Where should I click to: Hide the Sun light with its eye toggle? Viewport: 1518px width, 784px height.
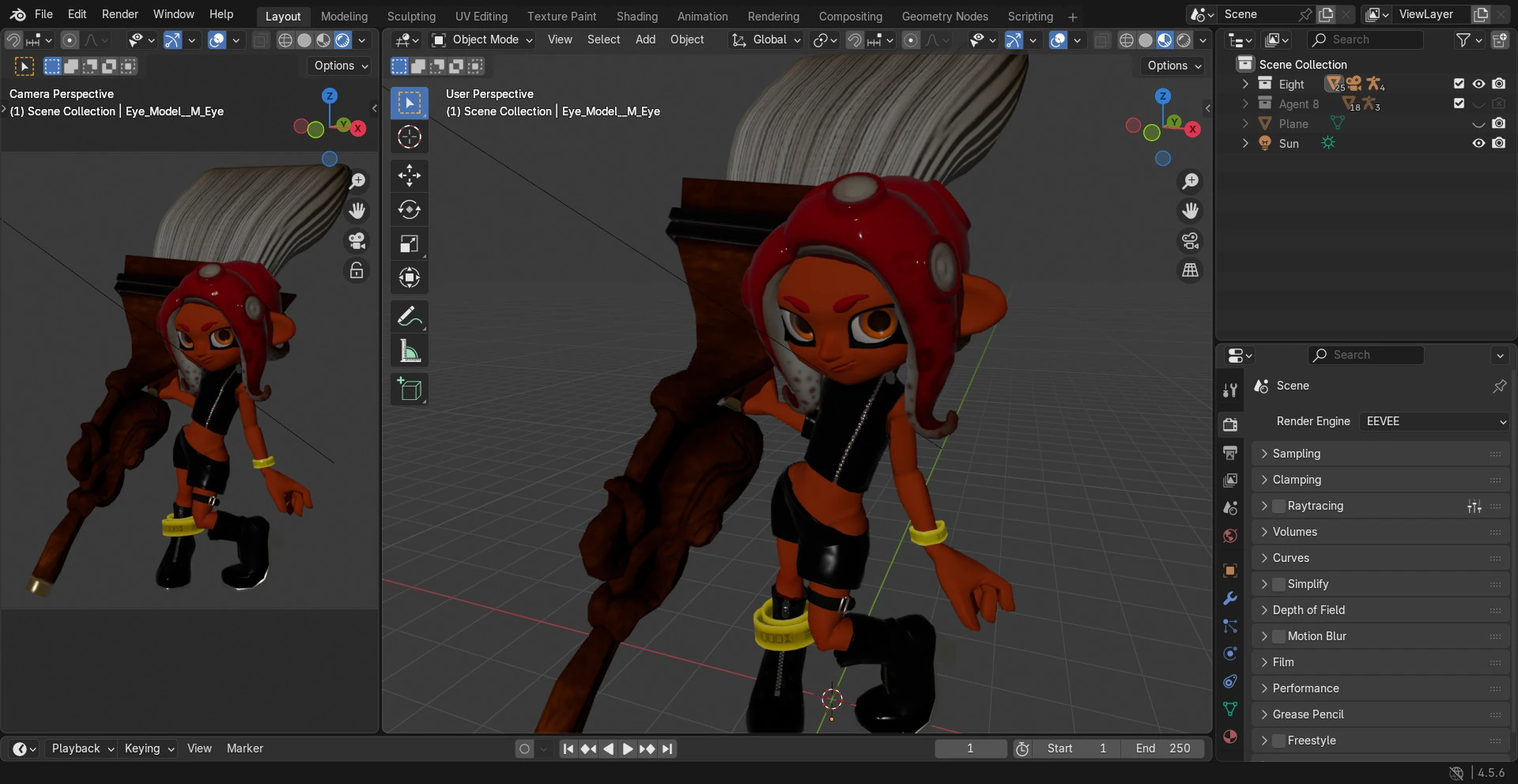1478,143
